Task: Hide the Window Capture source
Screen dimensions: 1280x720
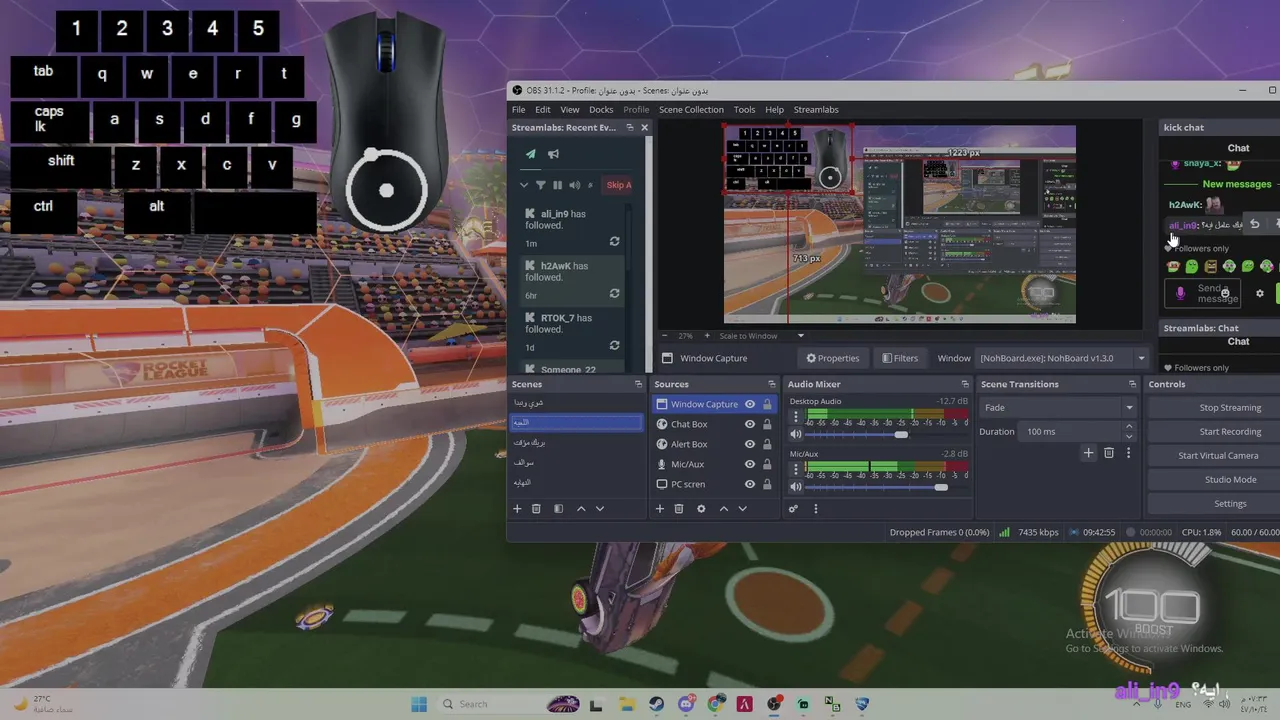Action: click(x=750, y=404)
